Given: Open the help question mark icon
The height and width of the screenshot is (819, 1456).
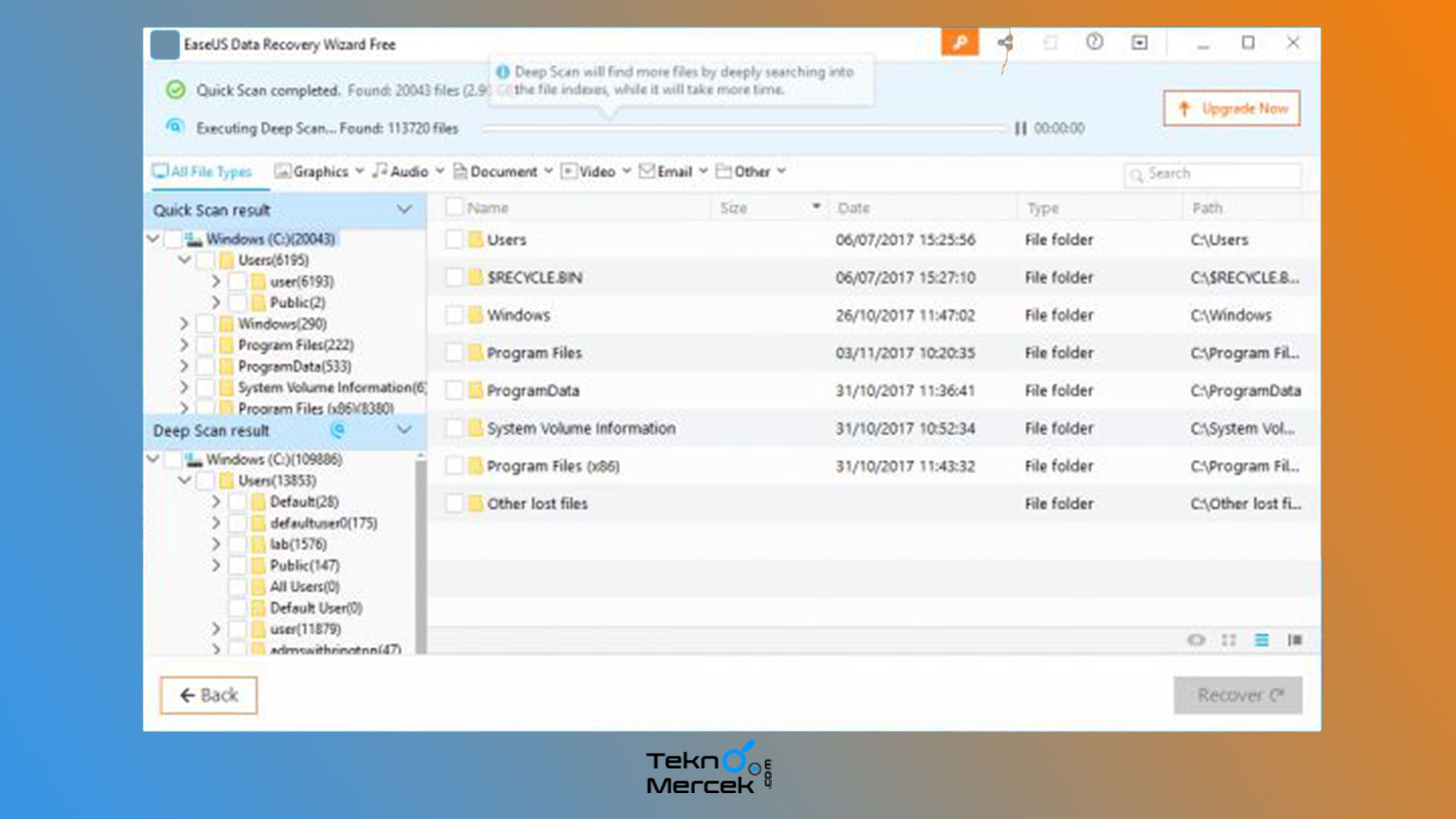Looking at the screenshot, I should [1094, 42].
